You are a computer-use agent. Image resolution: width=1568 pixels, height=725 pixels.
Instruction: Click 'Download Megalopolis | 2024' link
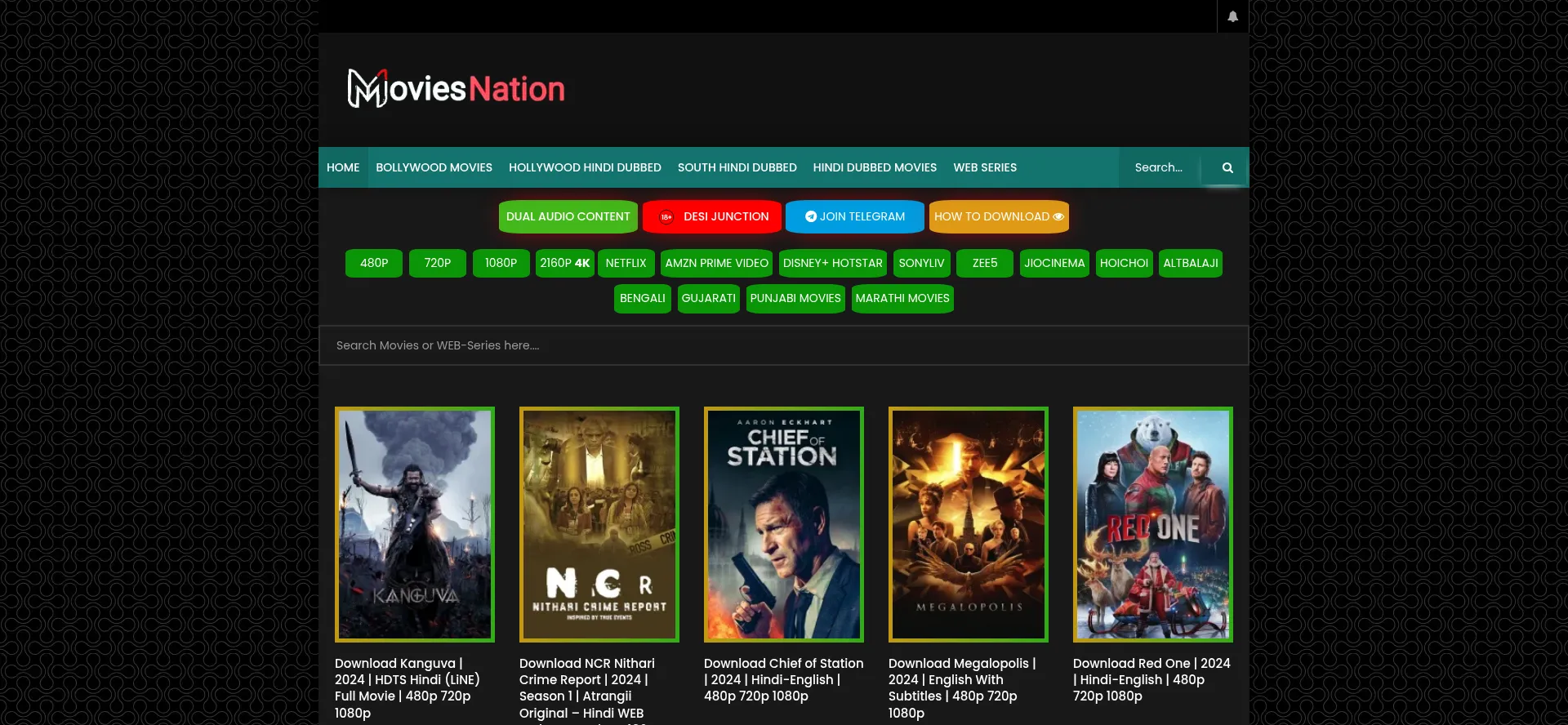coord(962,688)
